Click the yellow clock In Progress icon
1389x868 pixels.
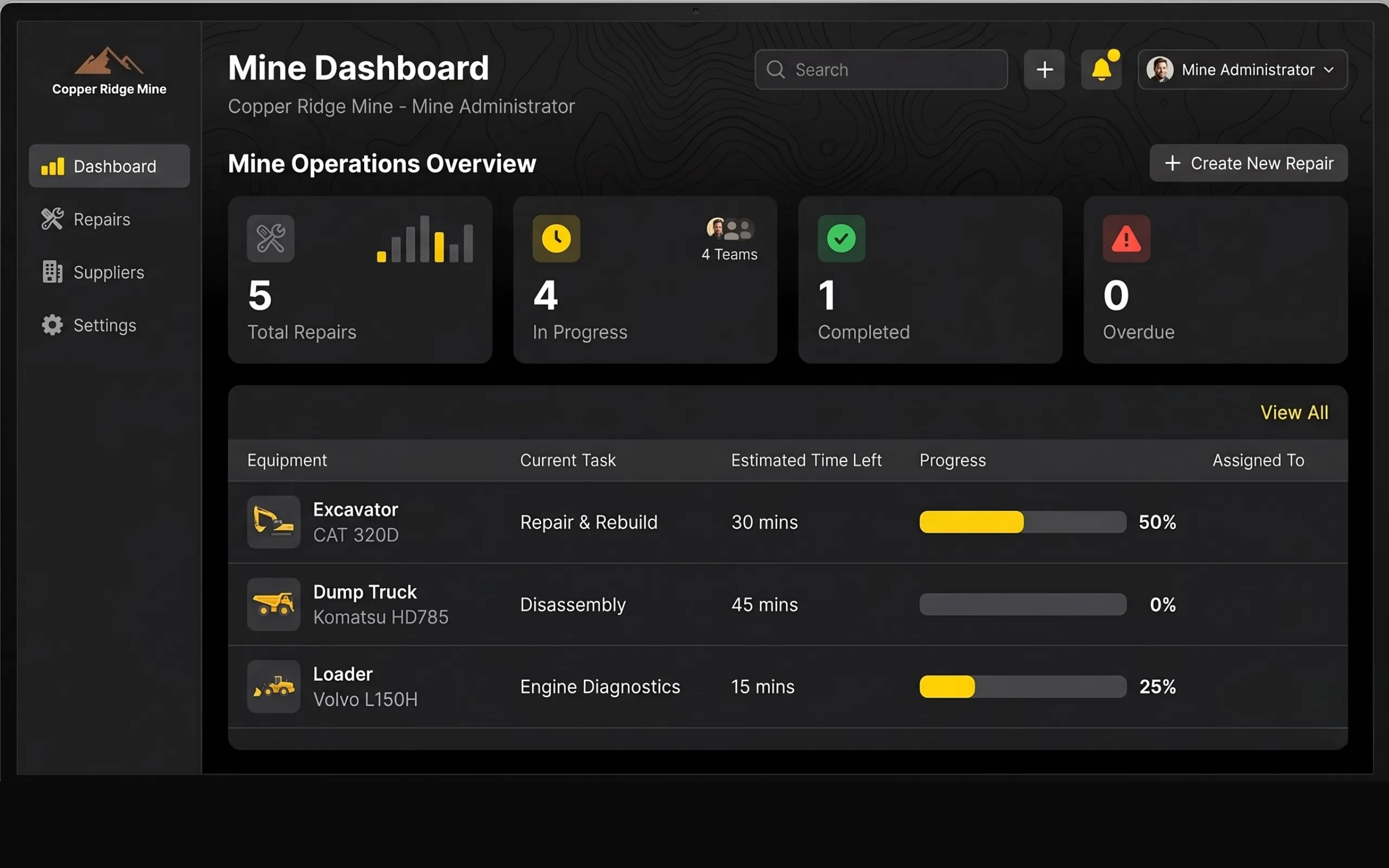556,238
